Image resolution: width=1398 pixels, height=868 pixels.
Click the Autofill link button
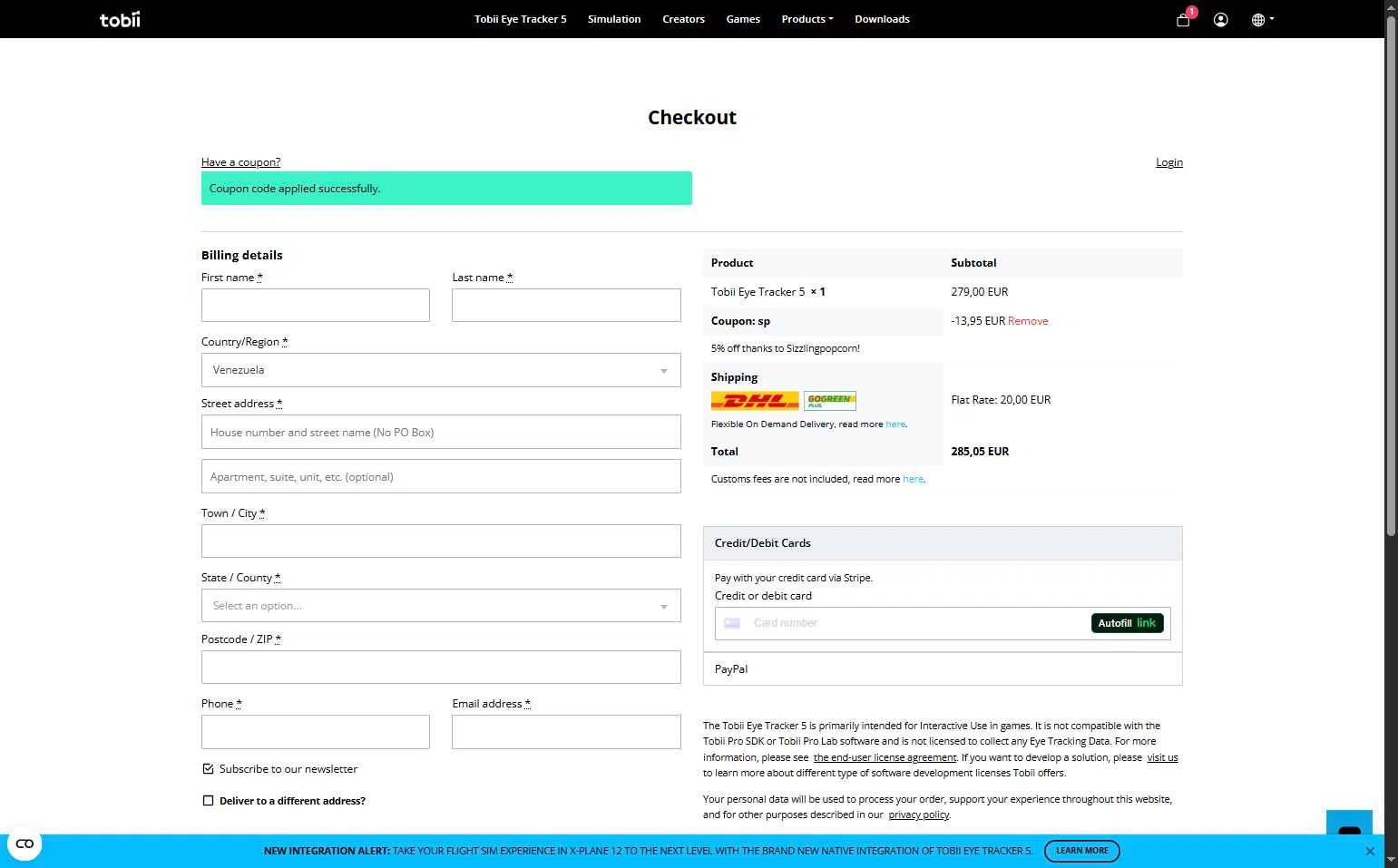(1127, 623)
